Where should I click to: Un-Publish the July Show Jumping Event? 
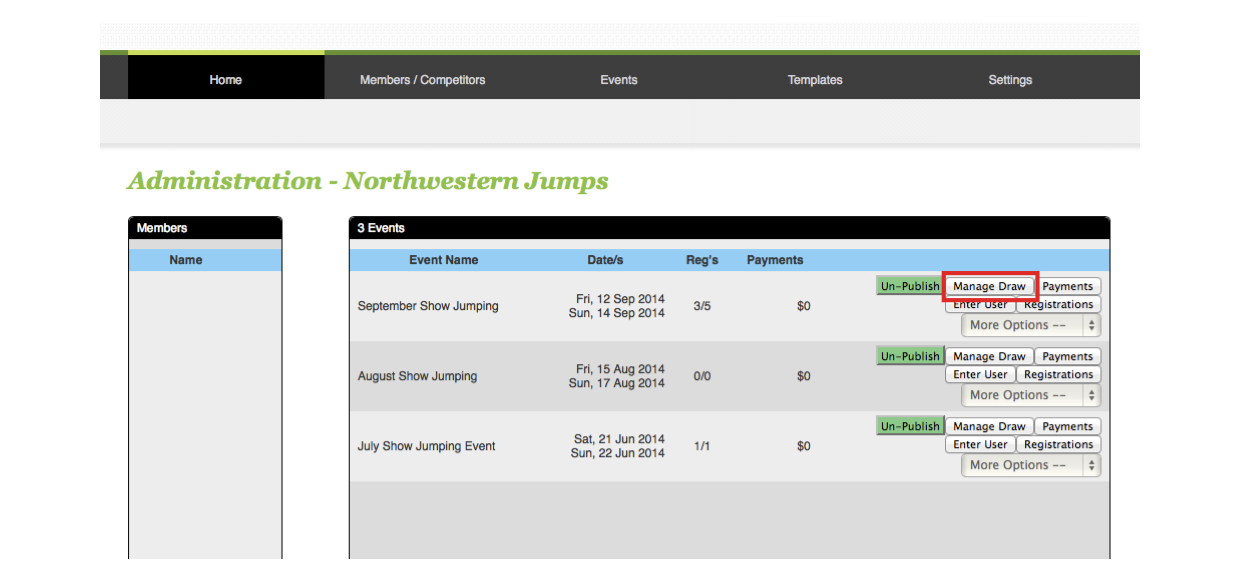[x=909, y=426]
